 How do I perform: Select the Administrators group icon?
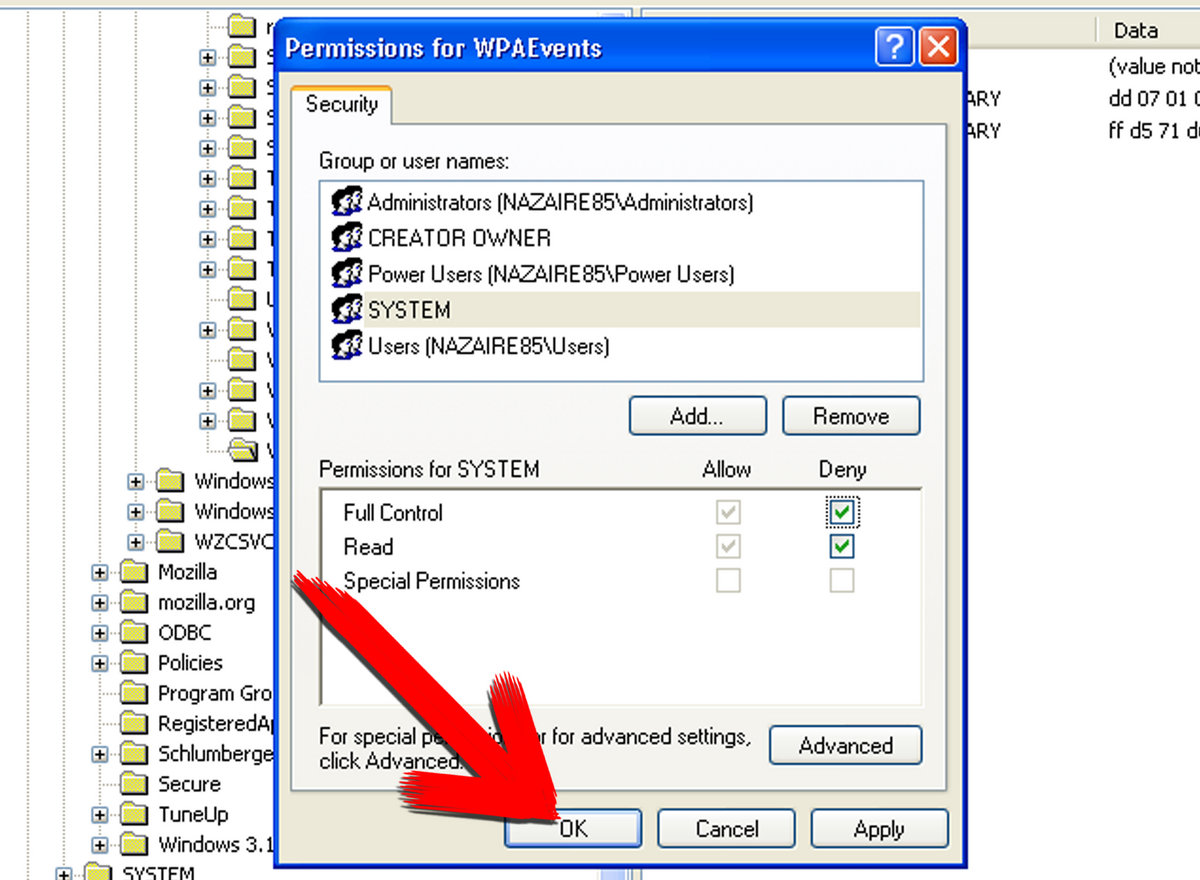pyautogui.click(x=345, y=202)
